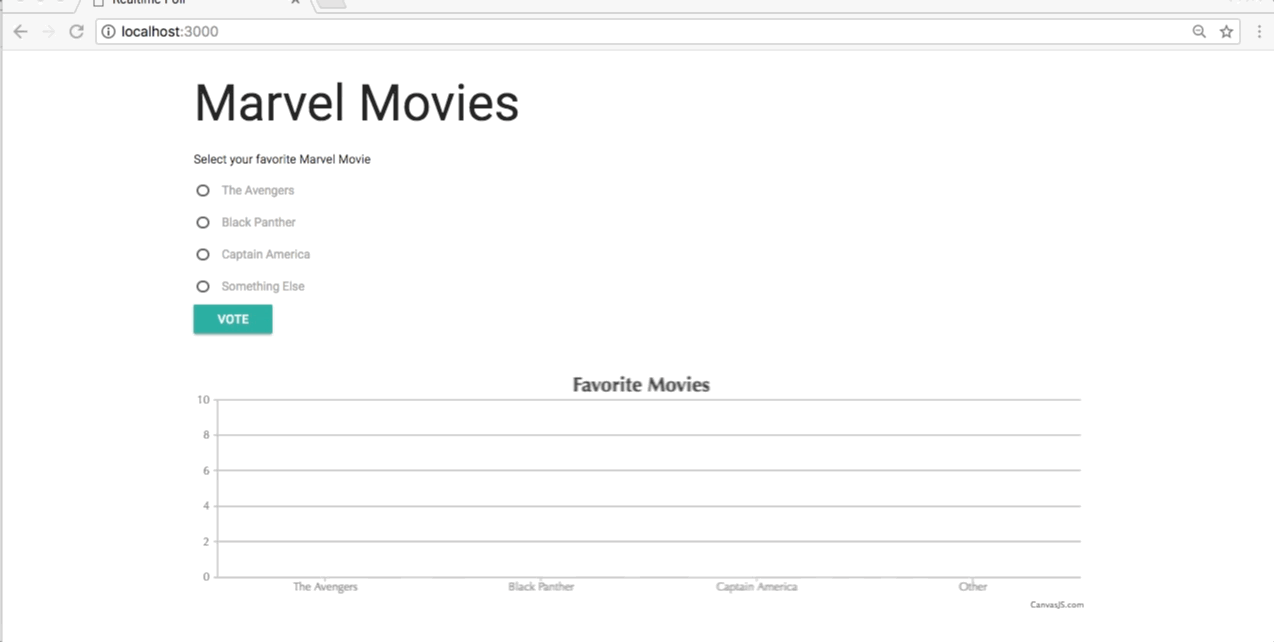Click the 8 value on the y-axis
The image size is (1274, 642).
[x=206, y=435]
